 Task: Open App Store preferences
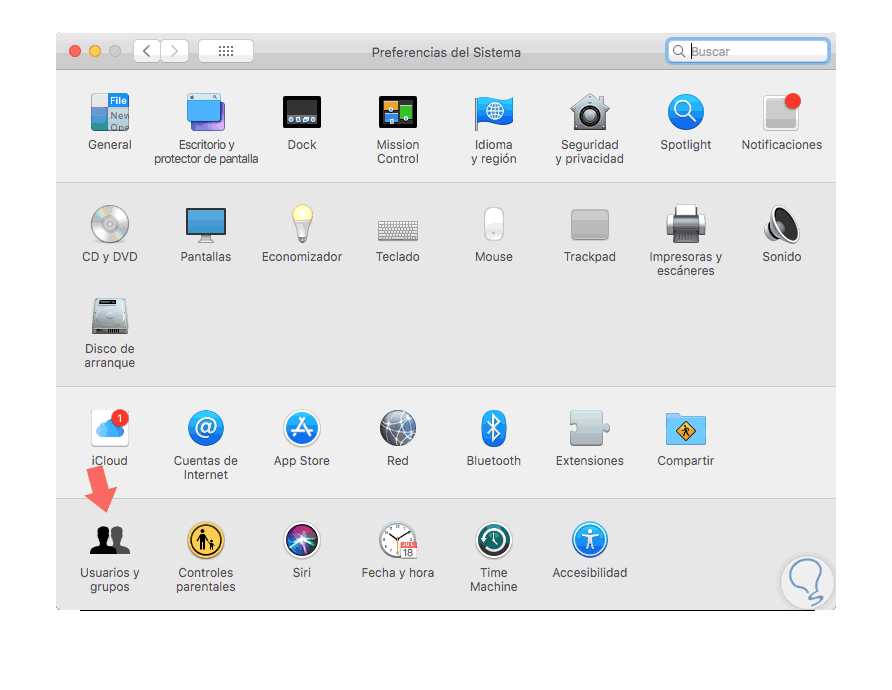[302, 428]
